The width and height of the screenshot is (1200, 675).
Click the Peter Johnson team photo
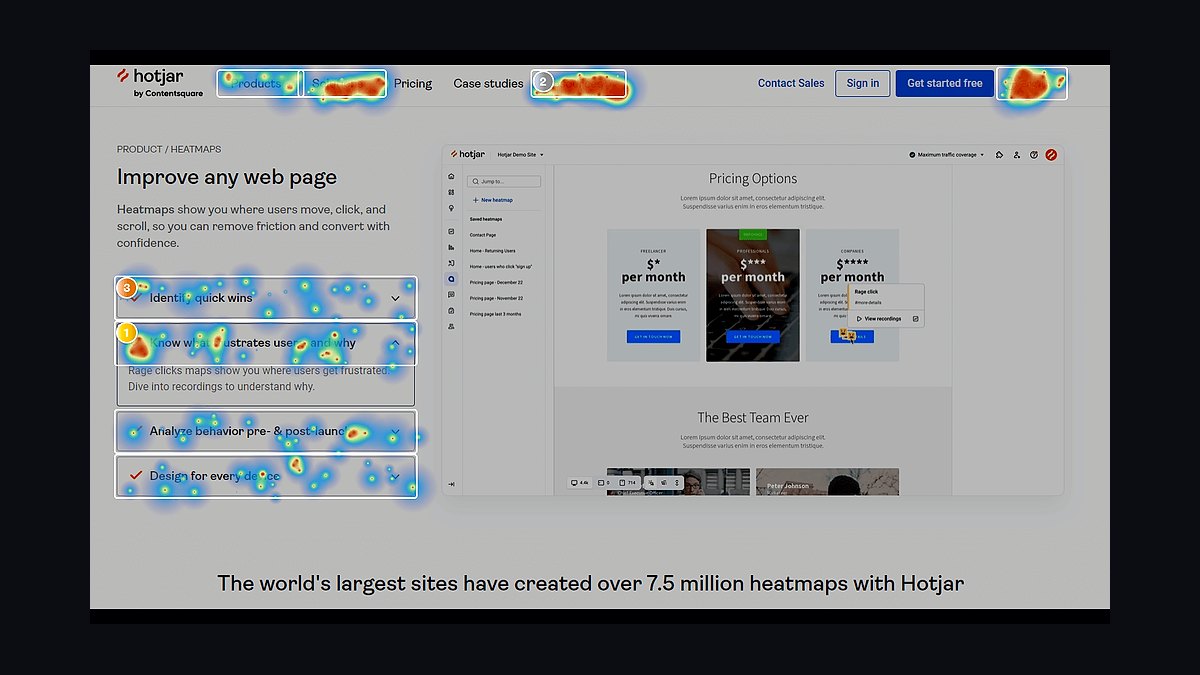tap(827, 481)
